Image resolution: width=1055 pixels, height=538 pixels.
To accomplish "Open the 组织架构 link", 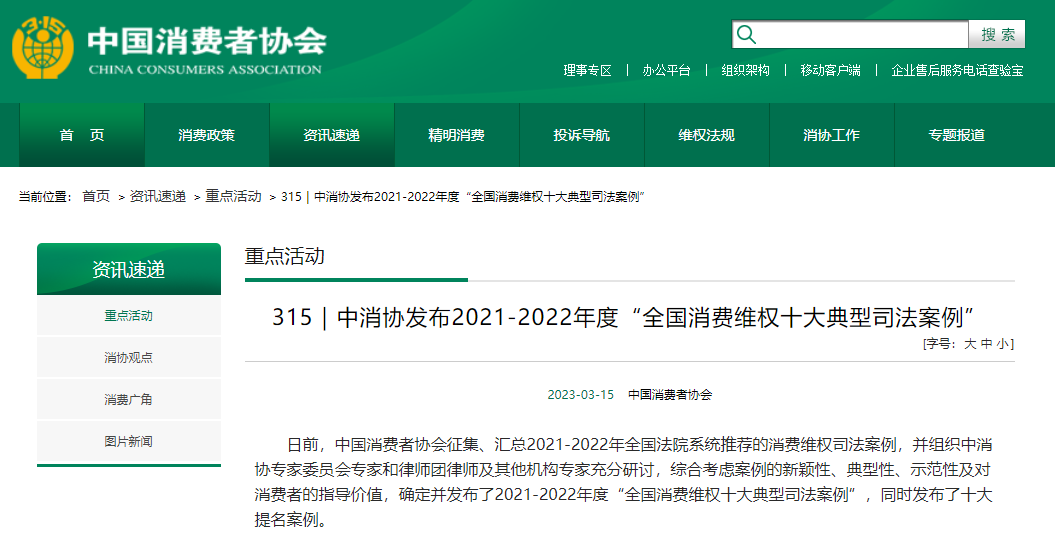I will (745, 70).
